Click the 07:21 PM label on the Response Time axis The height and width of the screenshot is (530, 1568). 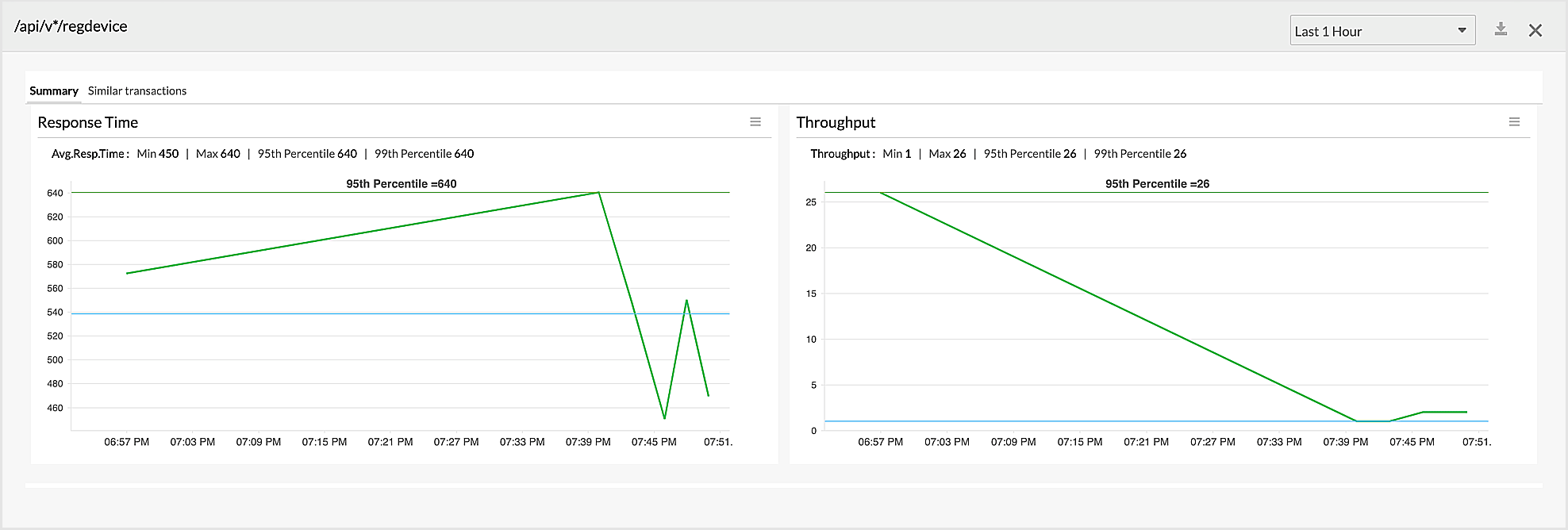coord(390,442)
